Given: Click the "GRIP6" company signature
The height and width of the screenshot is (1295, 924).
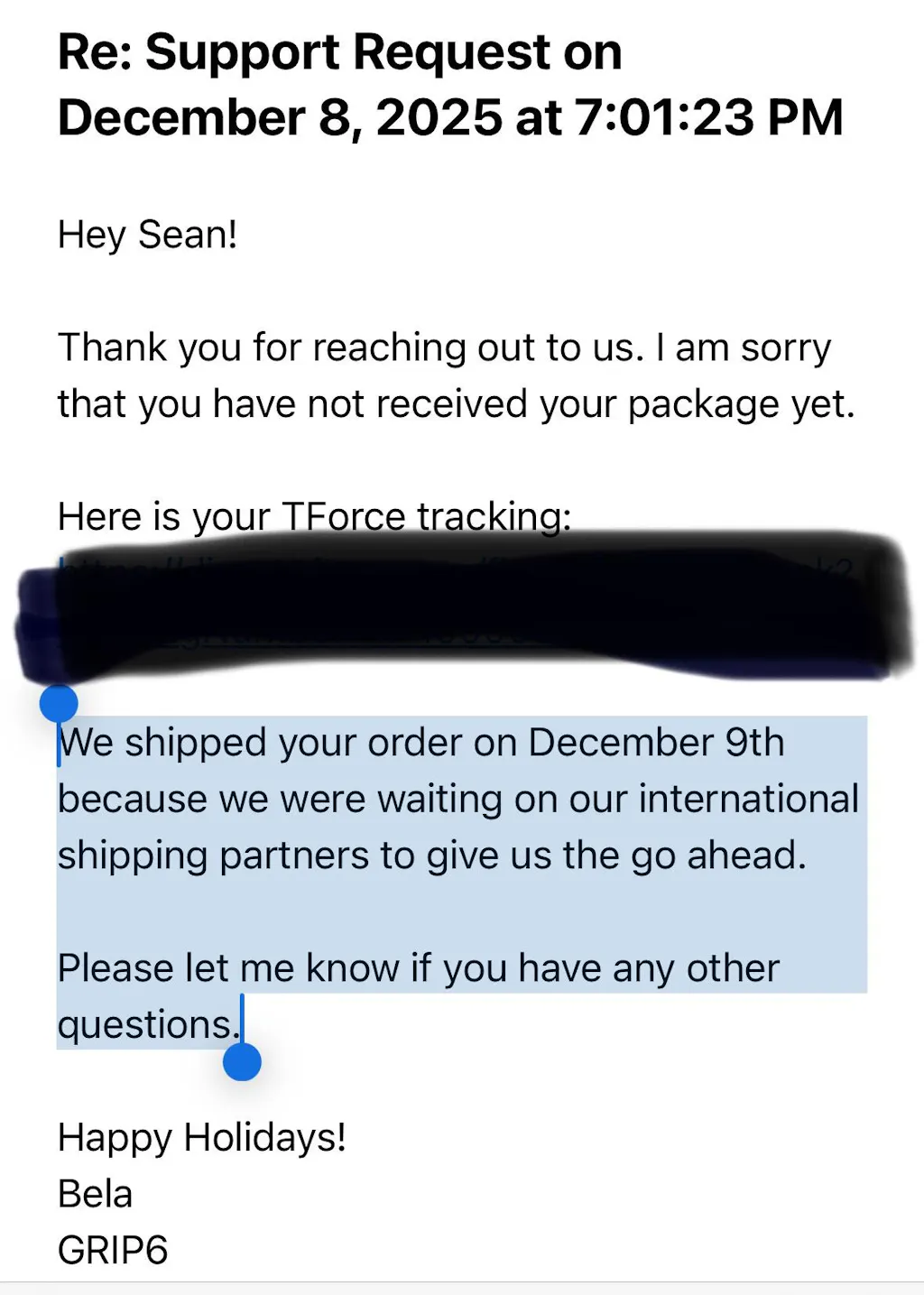Looking at the screenshot, I should (113, 1251).
